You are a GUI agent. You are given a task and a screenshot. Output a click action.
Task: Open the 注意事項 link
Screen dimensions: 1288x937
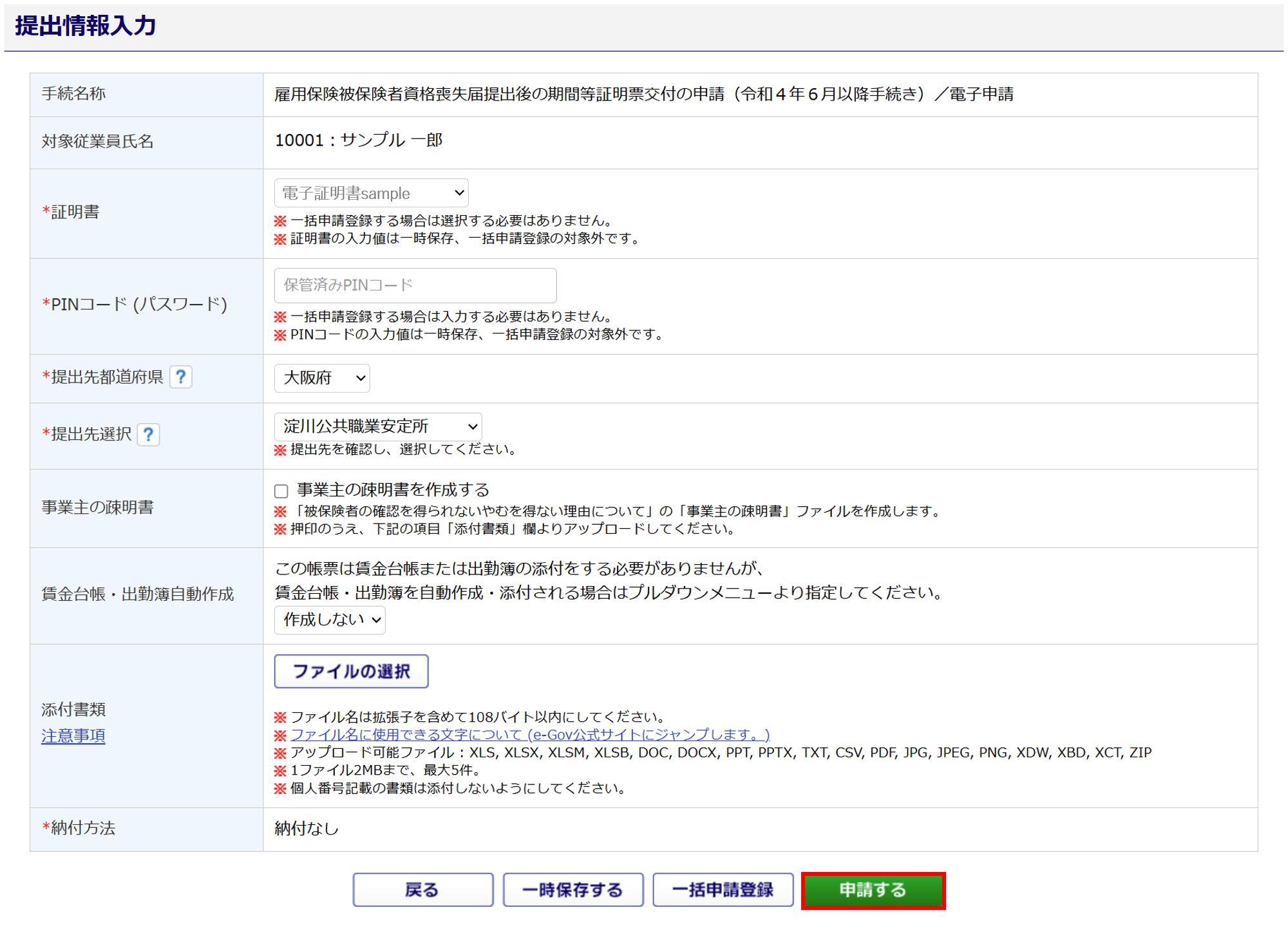click(73, 735)
